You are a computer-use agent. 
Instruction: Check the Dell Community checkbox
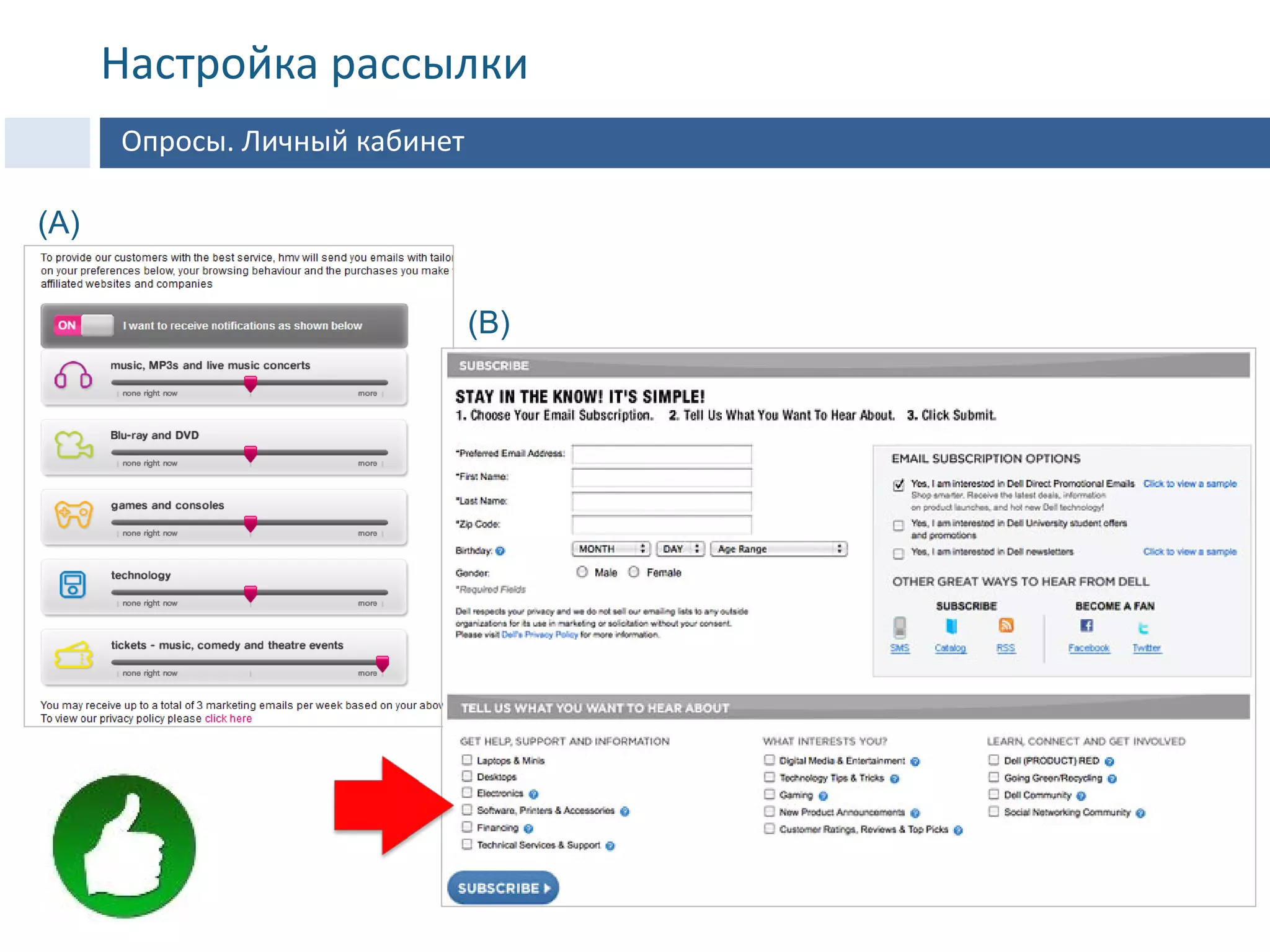993,794
